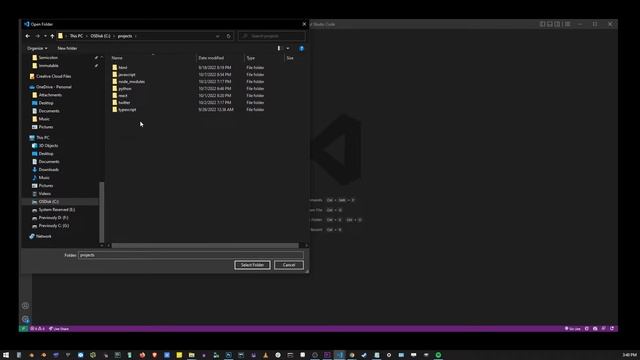Open the Windows Start menu
The width and height of the screenshot is (640, 360).
click(6, 355)
